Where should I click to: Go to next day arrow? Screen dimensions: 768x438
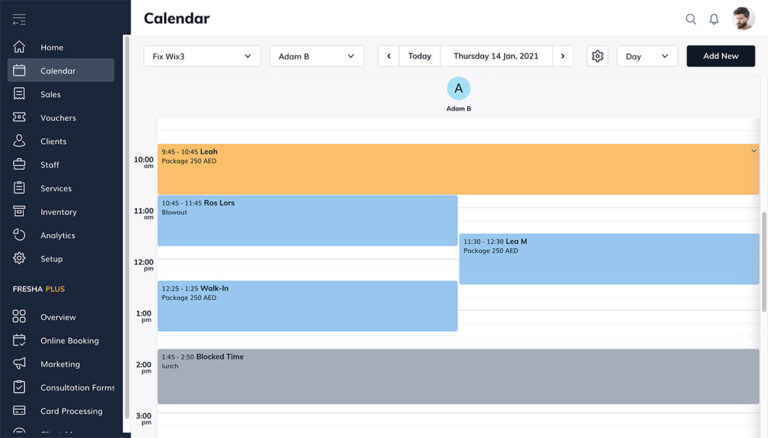point(563,57)
